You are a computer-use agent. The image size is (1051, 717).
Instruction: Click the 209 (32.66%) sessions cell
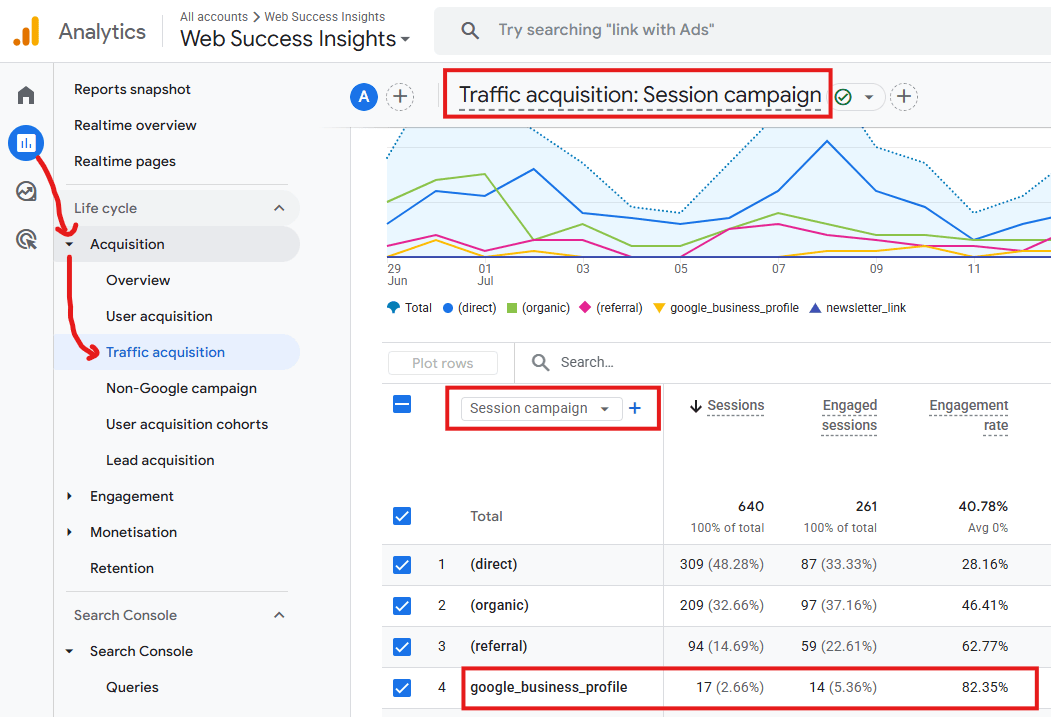(721, 606)
